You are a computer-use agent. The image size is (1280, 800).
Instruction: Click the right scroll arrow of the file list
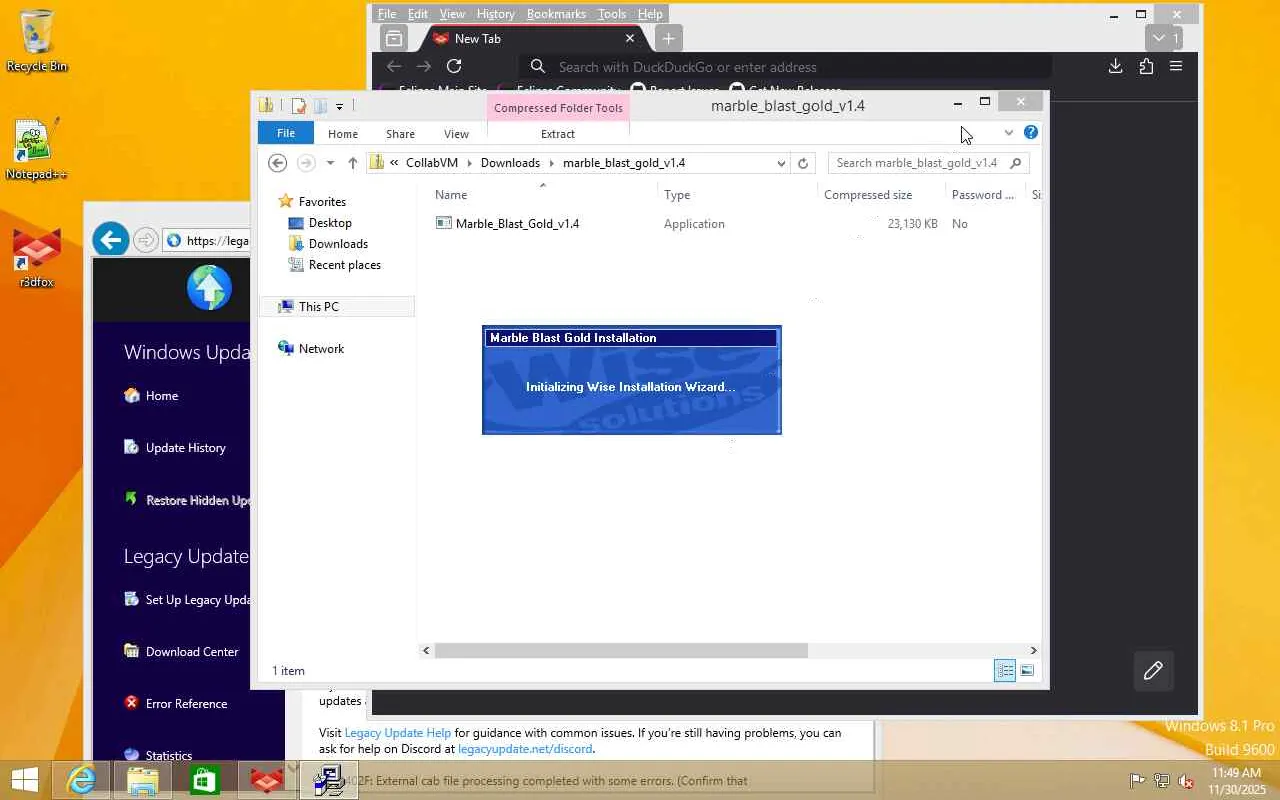1034,651
